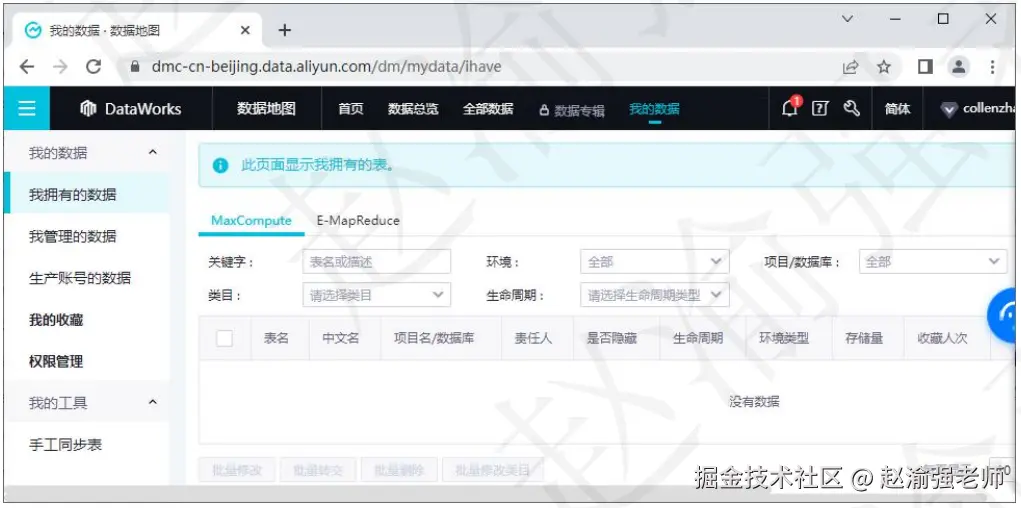
Task: Click the 没有数据 empty table text
Action: click(x=754, y=401)
